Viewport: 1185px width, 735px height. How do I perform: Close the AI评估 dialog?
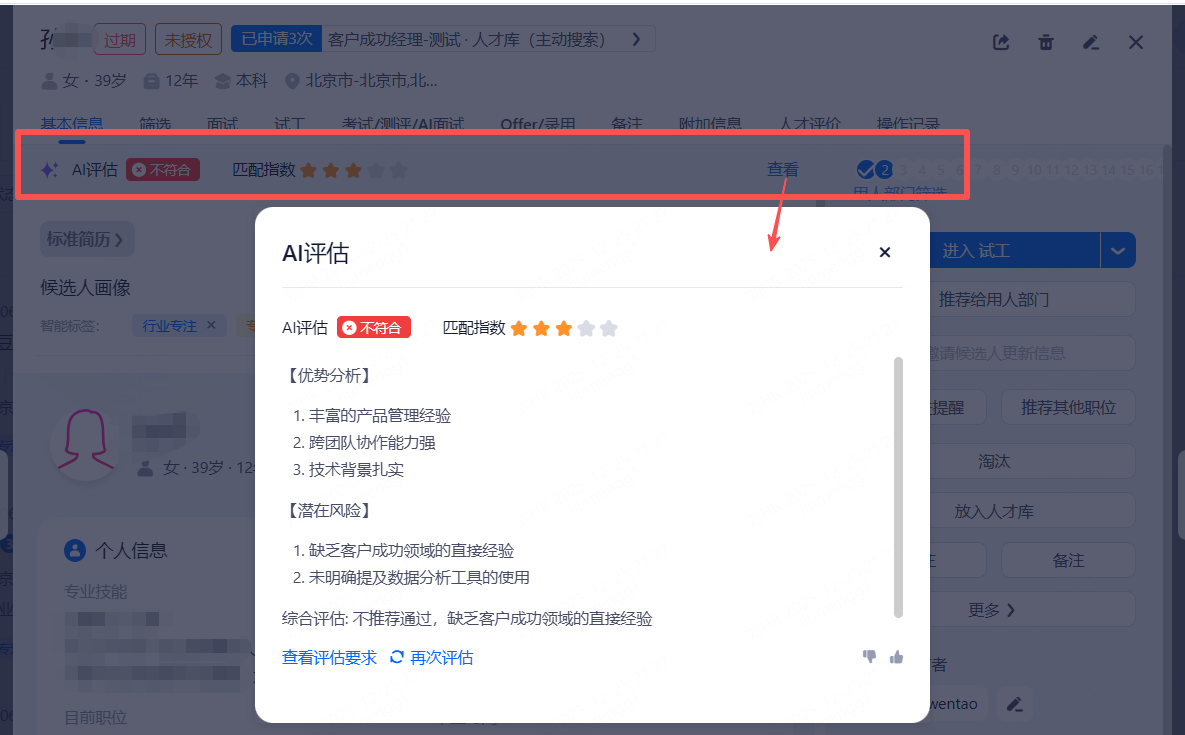(885, 252)
